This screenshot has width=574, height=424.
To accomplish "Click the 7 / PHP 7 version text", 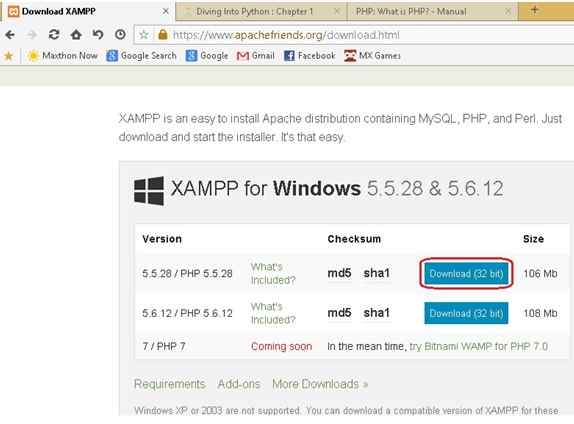I will (x=164, y=346).
